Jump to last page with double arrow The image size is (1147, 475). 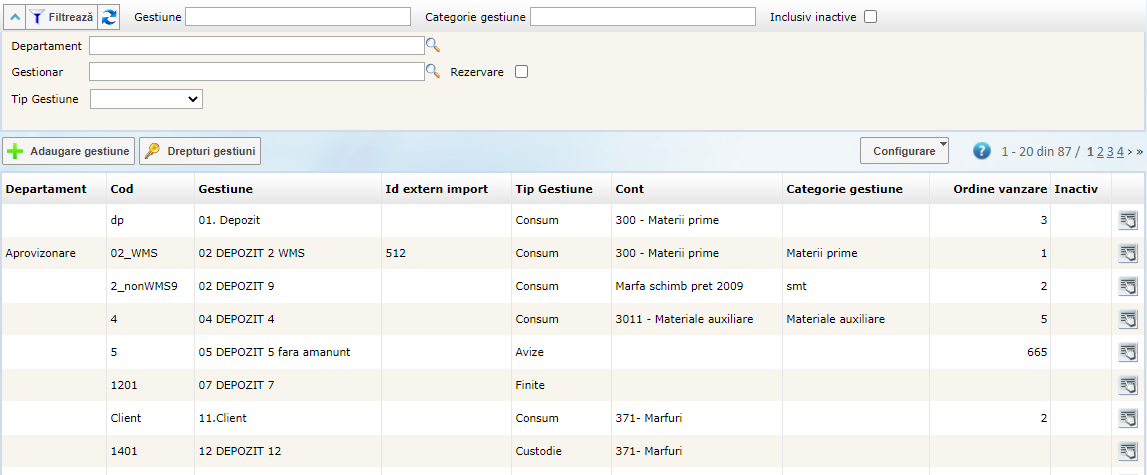(1139, 152)
